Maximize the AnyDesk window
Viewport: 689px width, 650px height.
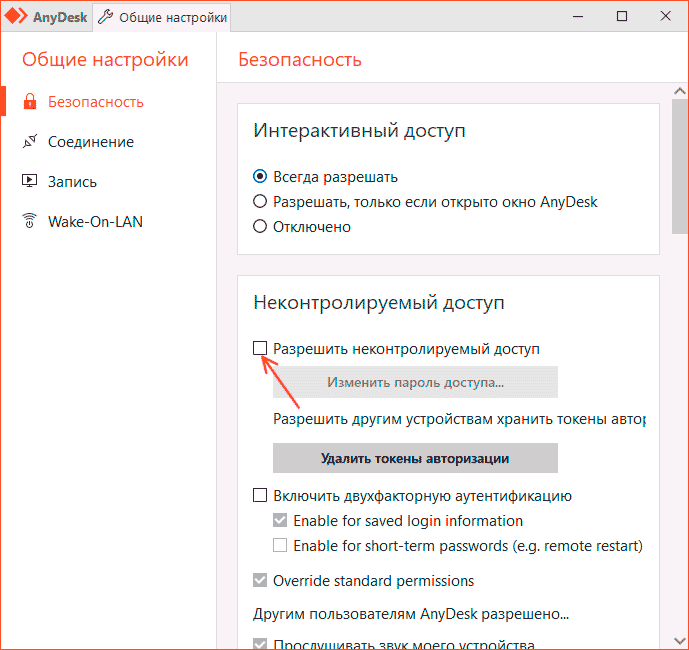[x=622, y=17]
